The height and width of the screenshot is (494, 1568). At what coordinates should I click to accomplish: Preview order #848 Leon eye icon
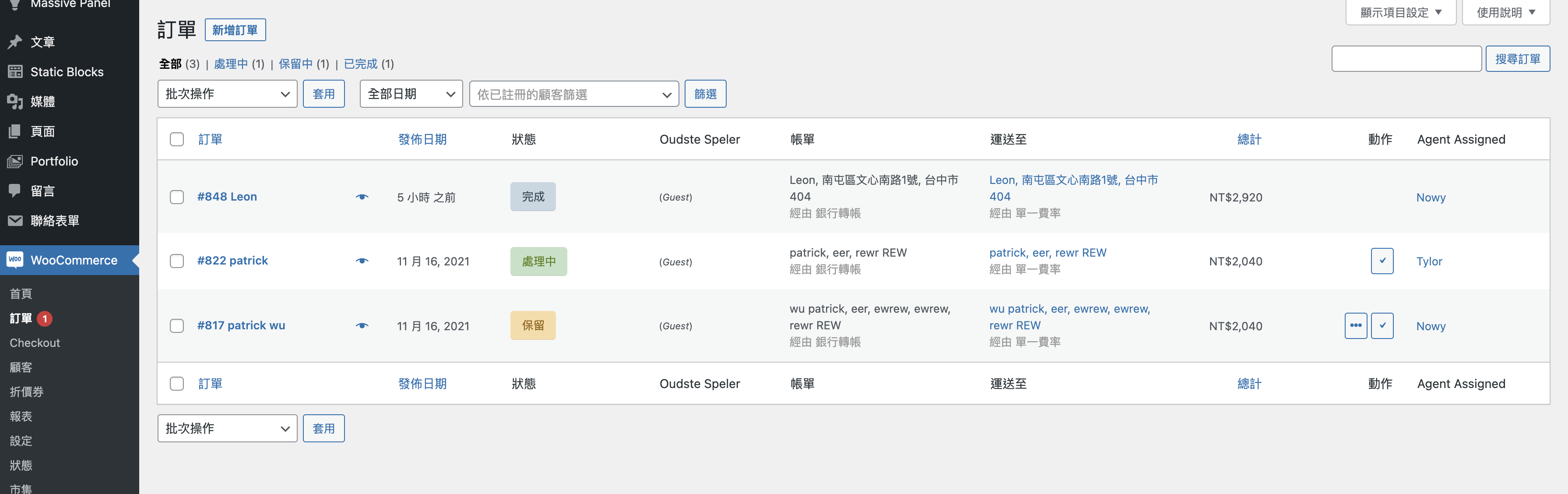tap(362, 197)
